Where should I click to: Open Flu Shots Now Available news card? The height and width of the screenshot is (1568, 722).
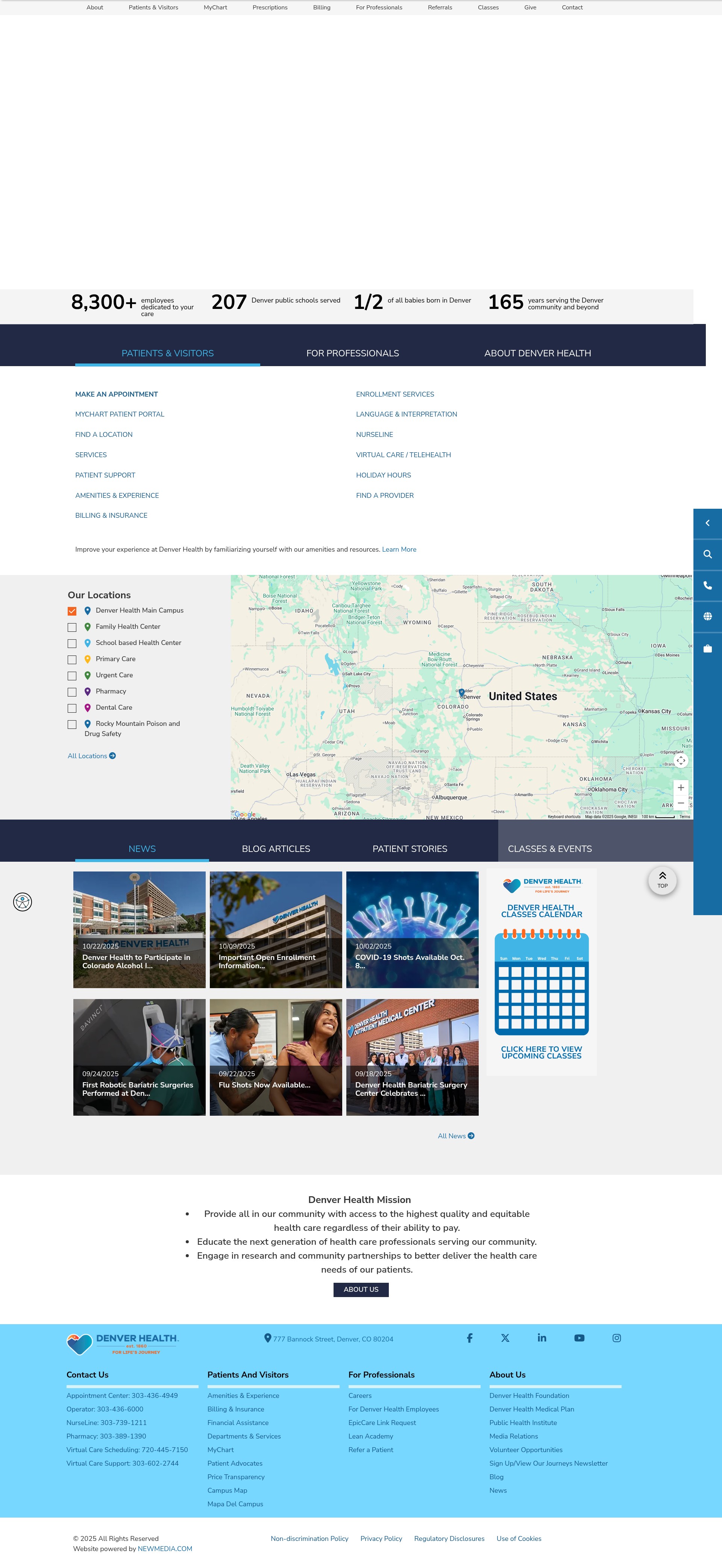pyautogui.click(x=276, y=1057)
